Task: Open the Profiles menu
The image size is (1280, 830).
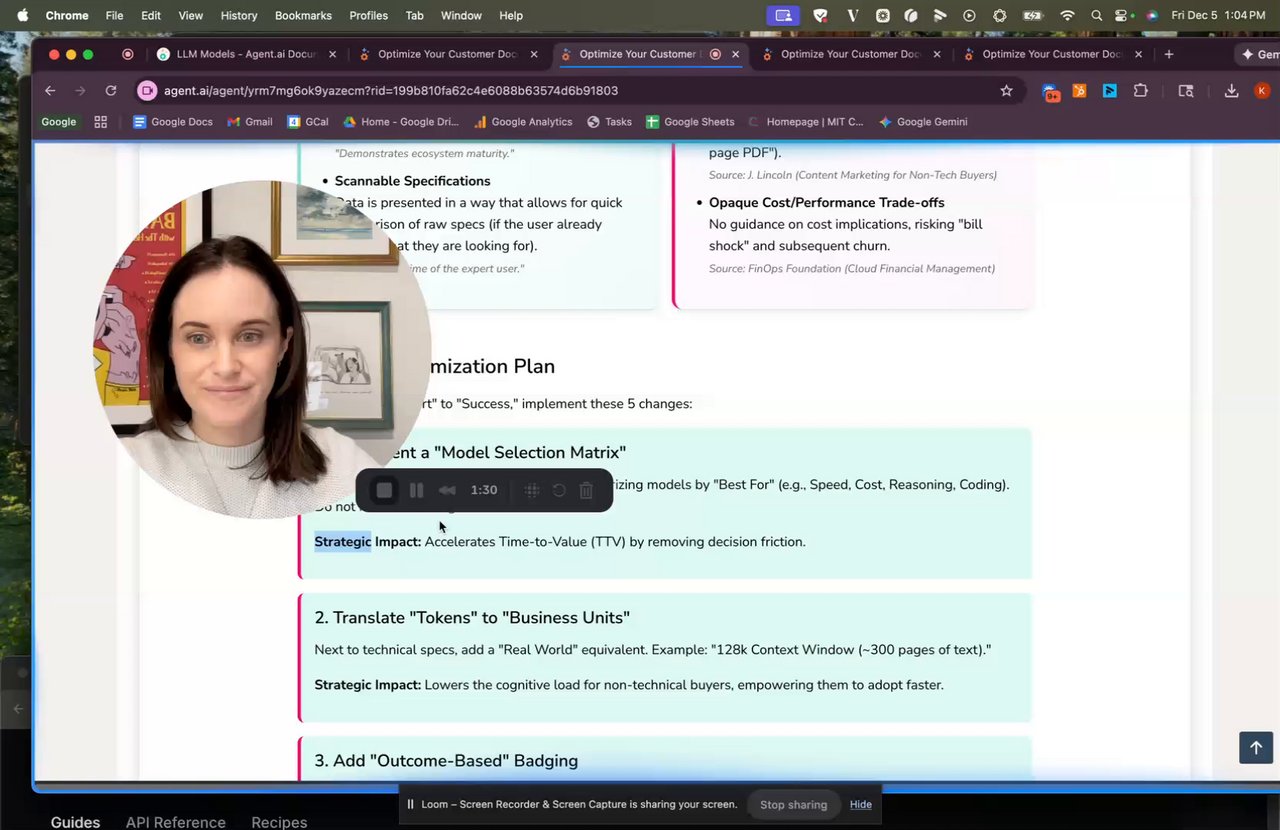Action: (369, 15)
